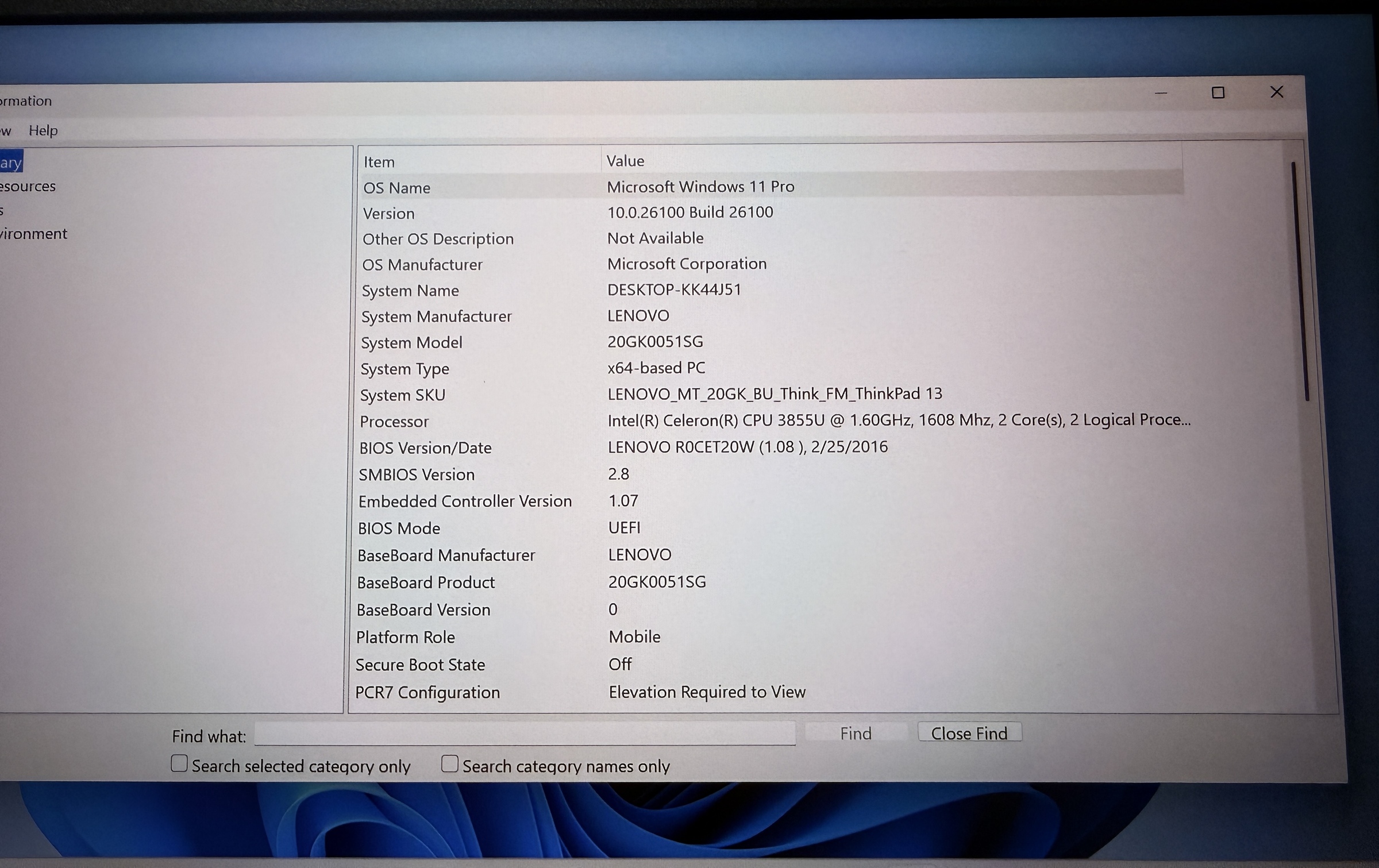Select the BIOS Version/Date row
The height and width of the screenshot is (868, 1379).
click(425, 448)
